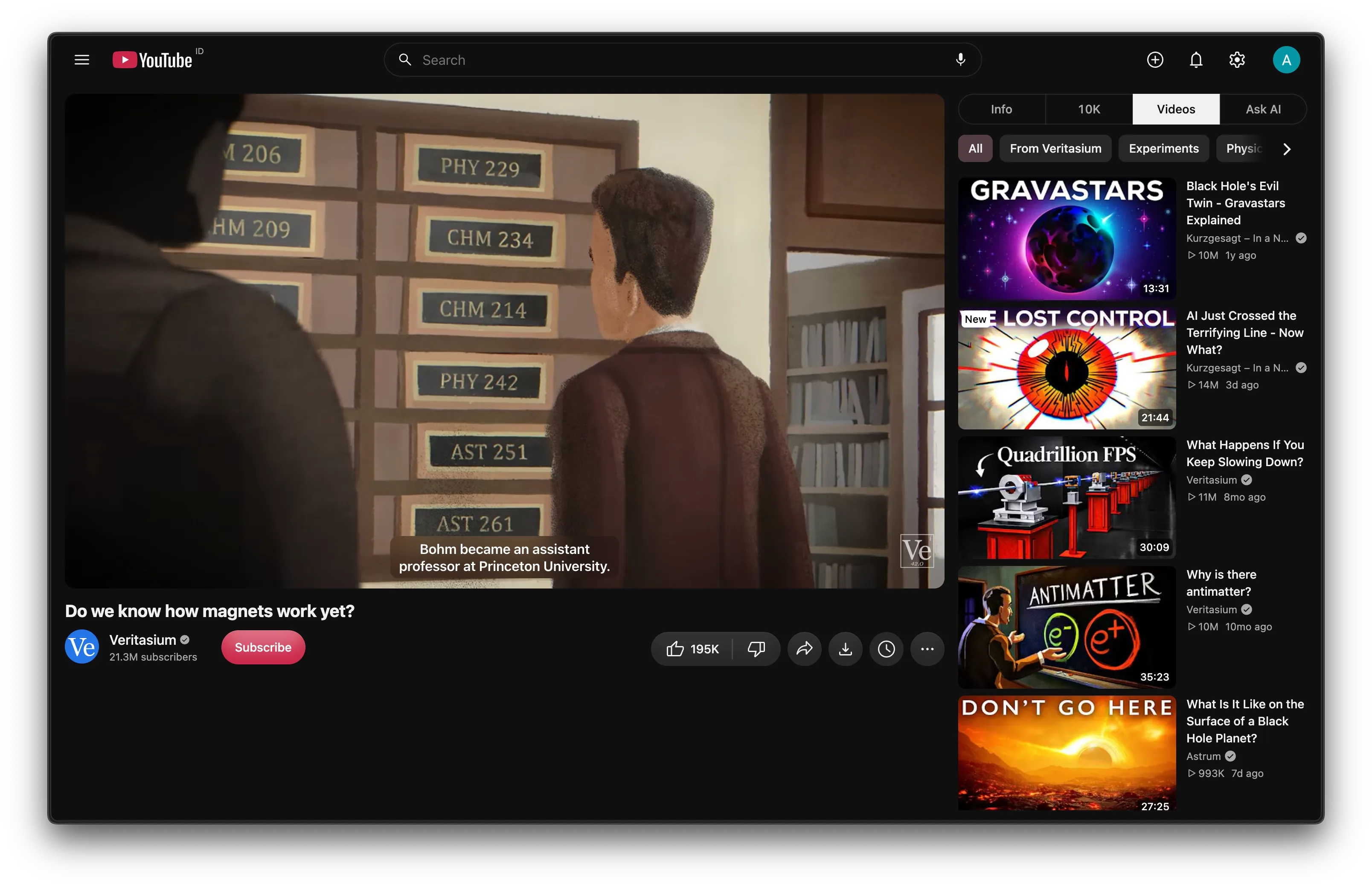This screenshot has height=887, width=1372.
Task: Open the notifications bell
Action: (1196, 60)
